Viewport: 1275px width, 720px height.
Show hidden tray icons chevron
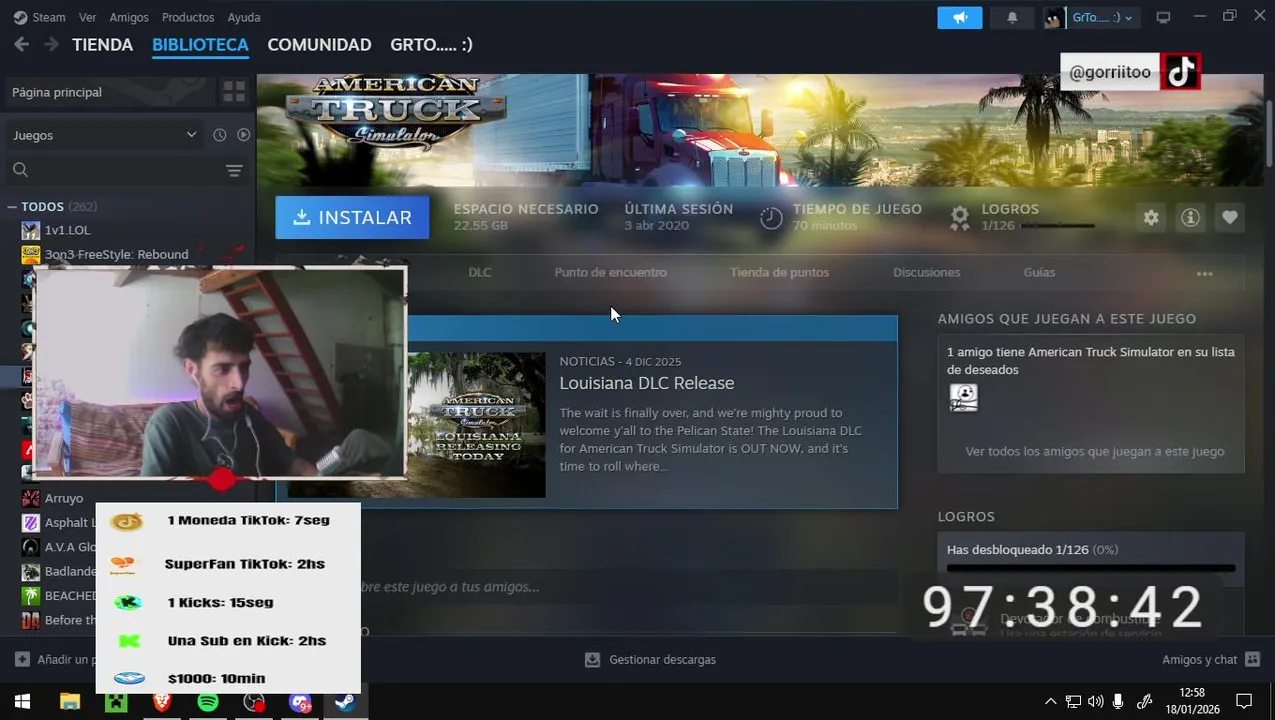pos(1050,702)
